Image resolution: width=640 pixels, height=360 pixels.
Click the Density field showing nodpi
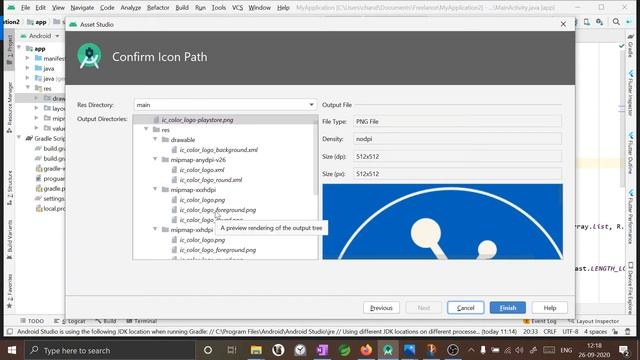(457, 139)
